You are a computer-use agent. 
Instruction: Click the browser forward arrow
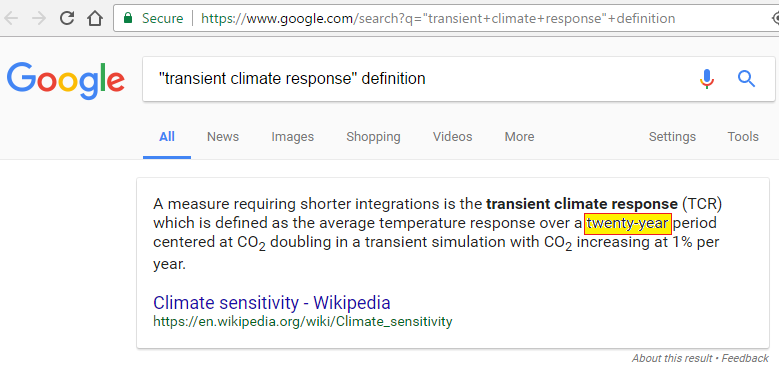[x=39, y=19]
